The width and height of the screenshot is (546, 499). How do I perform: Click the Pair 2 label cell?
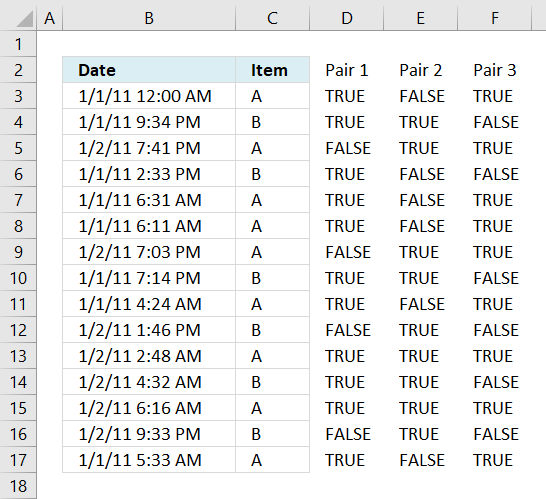tap(421, 70)
